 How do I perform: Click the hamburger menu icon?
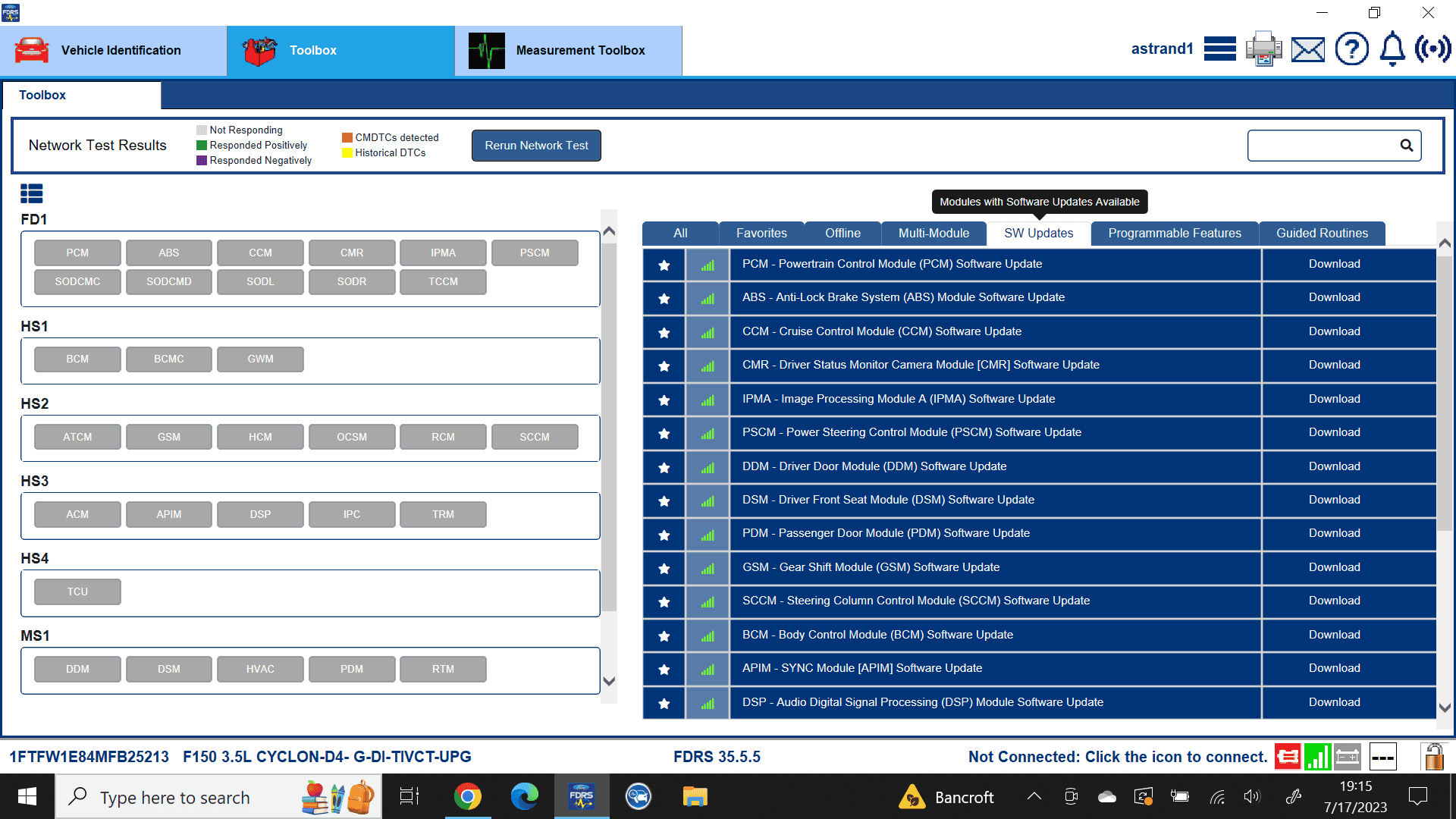1219,49
